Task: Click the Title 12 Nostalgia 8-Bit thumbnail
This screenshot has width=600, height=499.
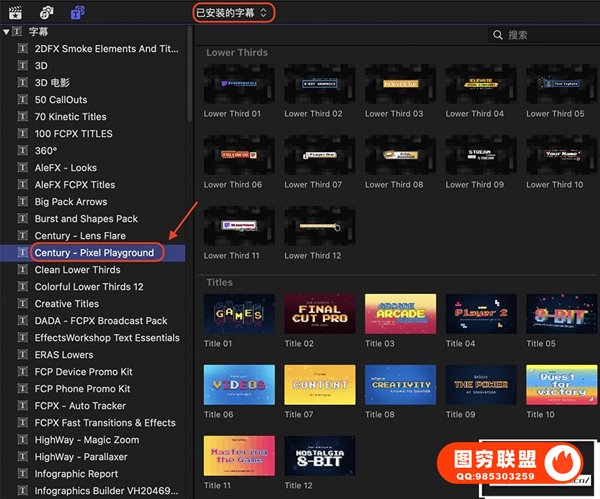Action: tap(320, 455)
